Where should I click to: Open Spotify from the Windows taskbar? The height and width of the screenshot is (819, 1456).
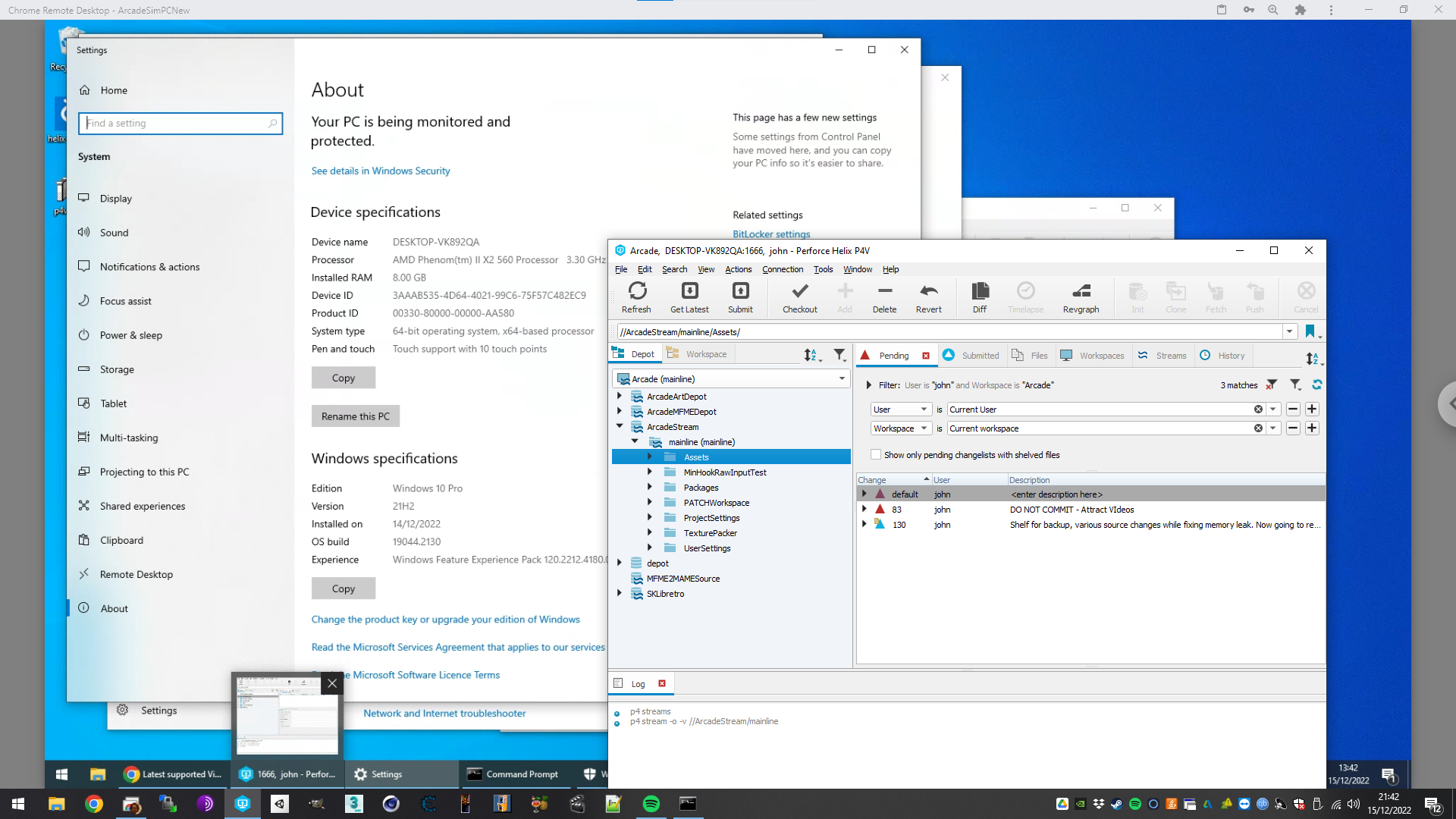pyautogui.click(x=651, y=804)
